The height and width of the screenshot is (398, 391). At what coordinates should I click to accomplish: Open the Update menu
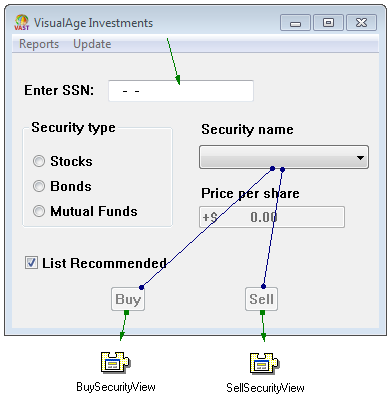coord(92,44)
